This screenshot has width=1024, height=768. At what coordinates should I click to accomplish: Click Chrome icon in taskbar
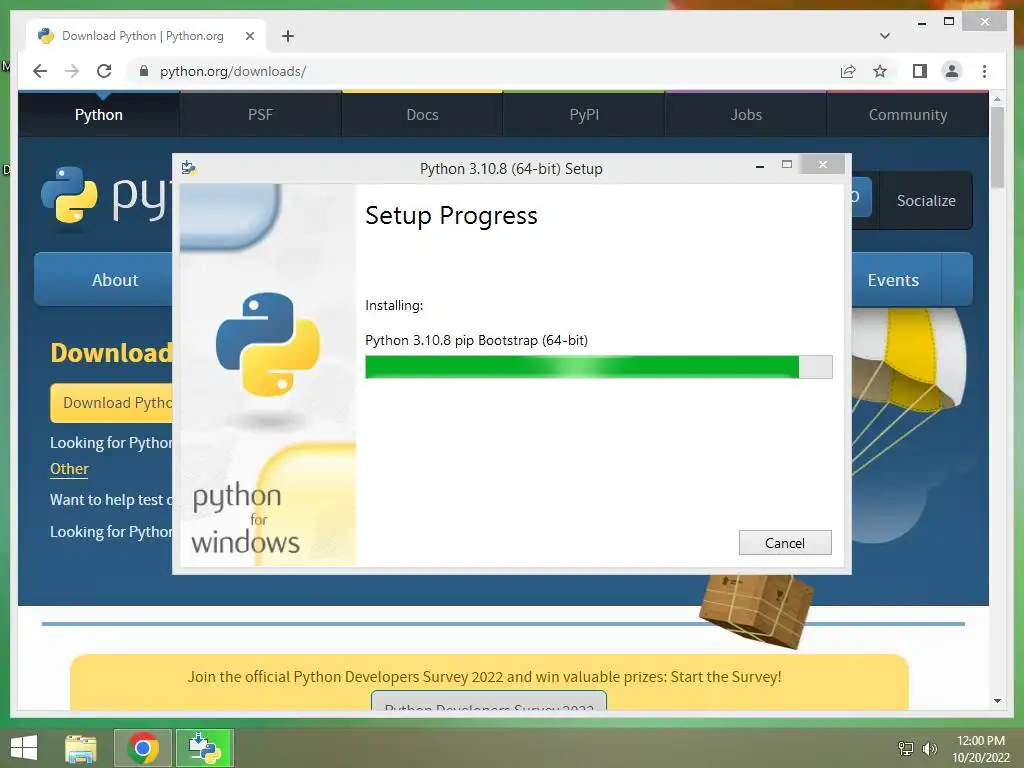143,748
